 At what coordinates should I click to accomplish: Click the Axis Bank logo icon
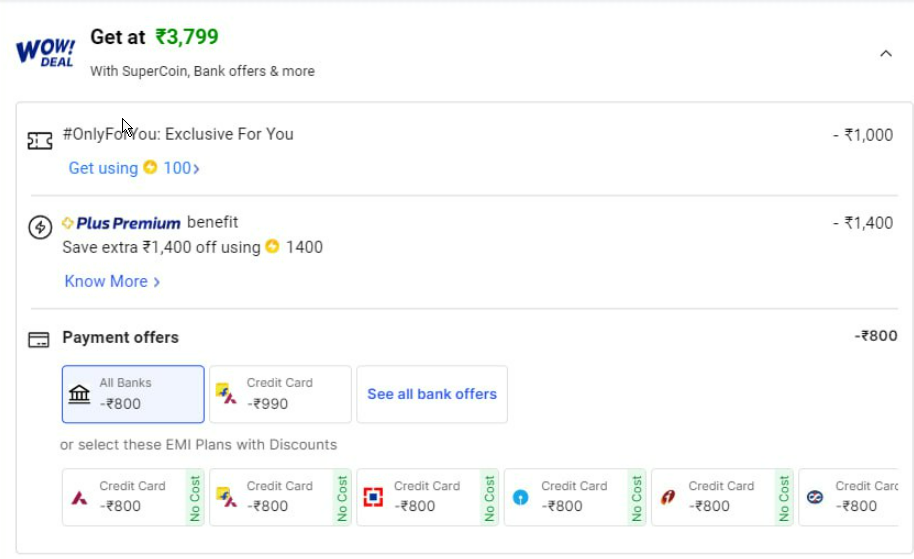tap(79, 498)
